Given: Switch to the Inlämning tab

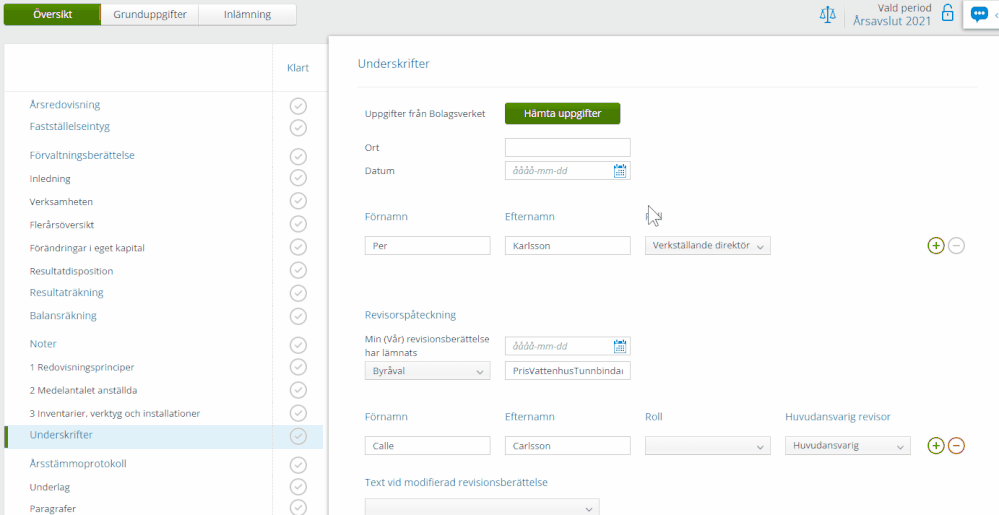Looking at the screenshot, I should [247, 14].
